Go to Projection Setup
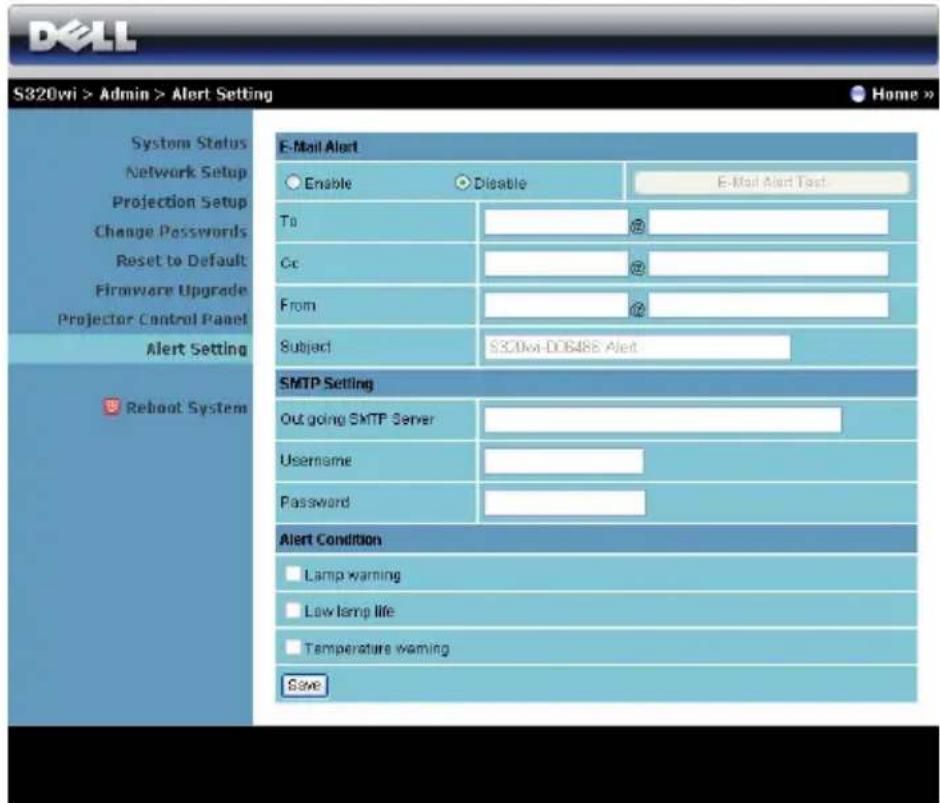The height and width of the screenshot is (803, 940). tap(179, 201)
